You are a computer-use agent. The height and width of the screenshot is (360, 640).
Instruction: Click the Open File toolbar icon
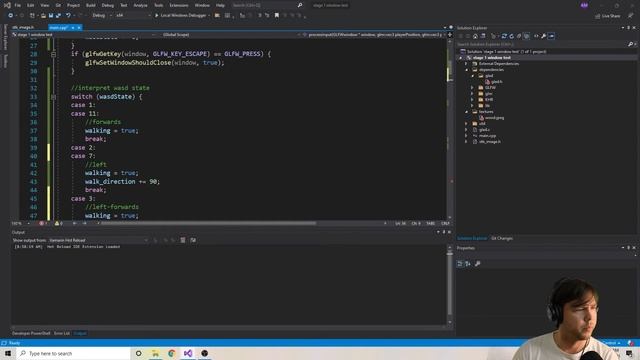coord(43,16)
